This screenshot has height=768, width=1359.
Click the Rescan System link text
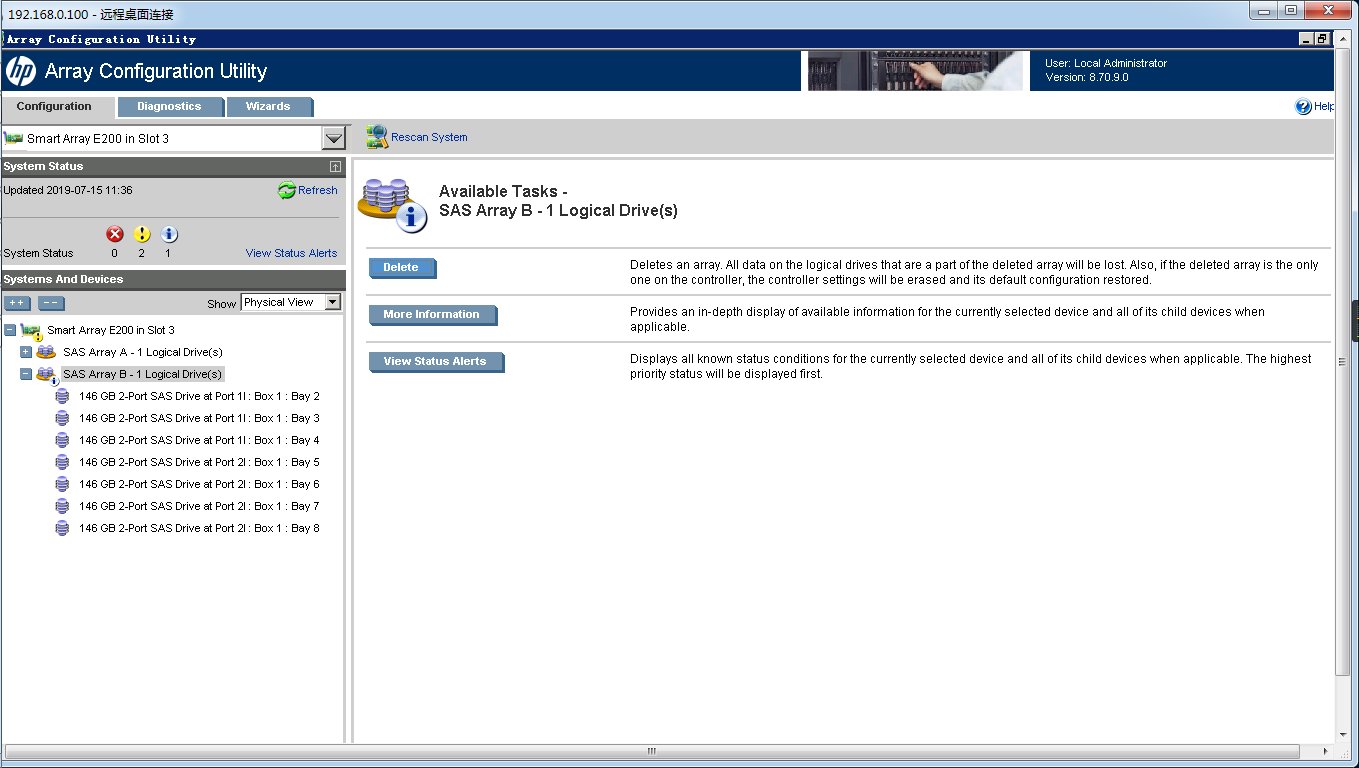pos(429,137)
